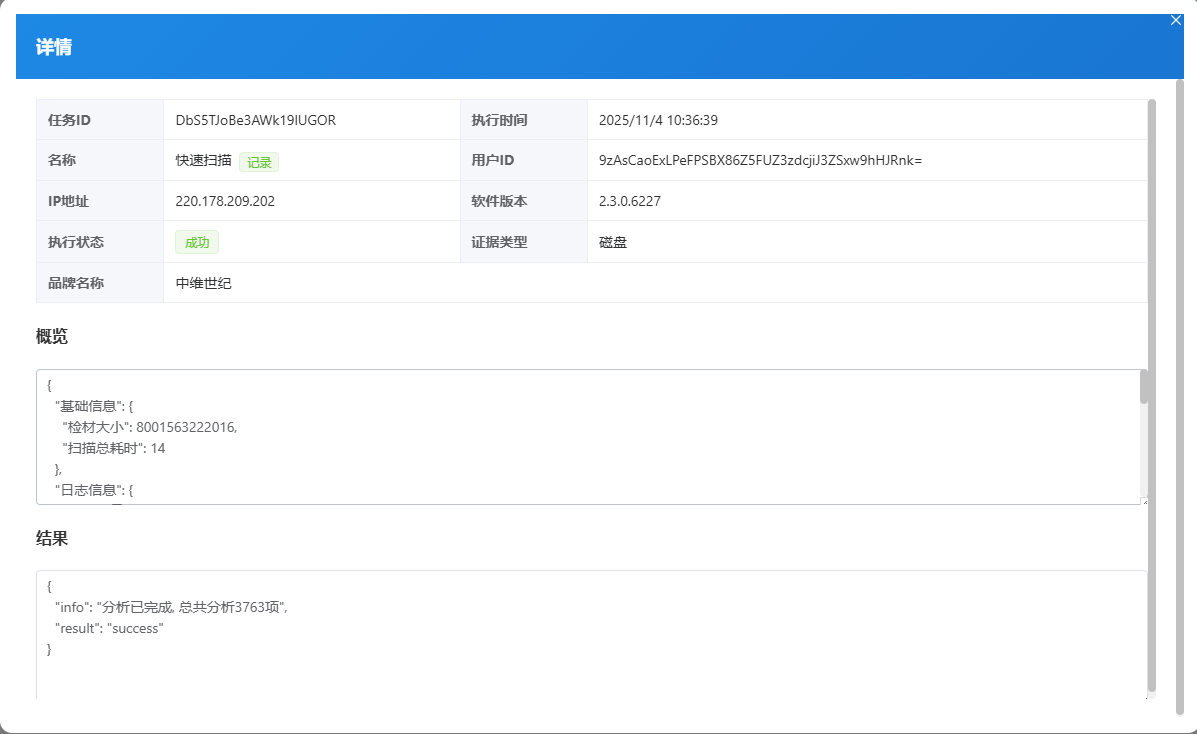Grab the 概览 text area resize handle
Screen dimensions: 1197x734
coord(1144,500)
